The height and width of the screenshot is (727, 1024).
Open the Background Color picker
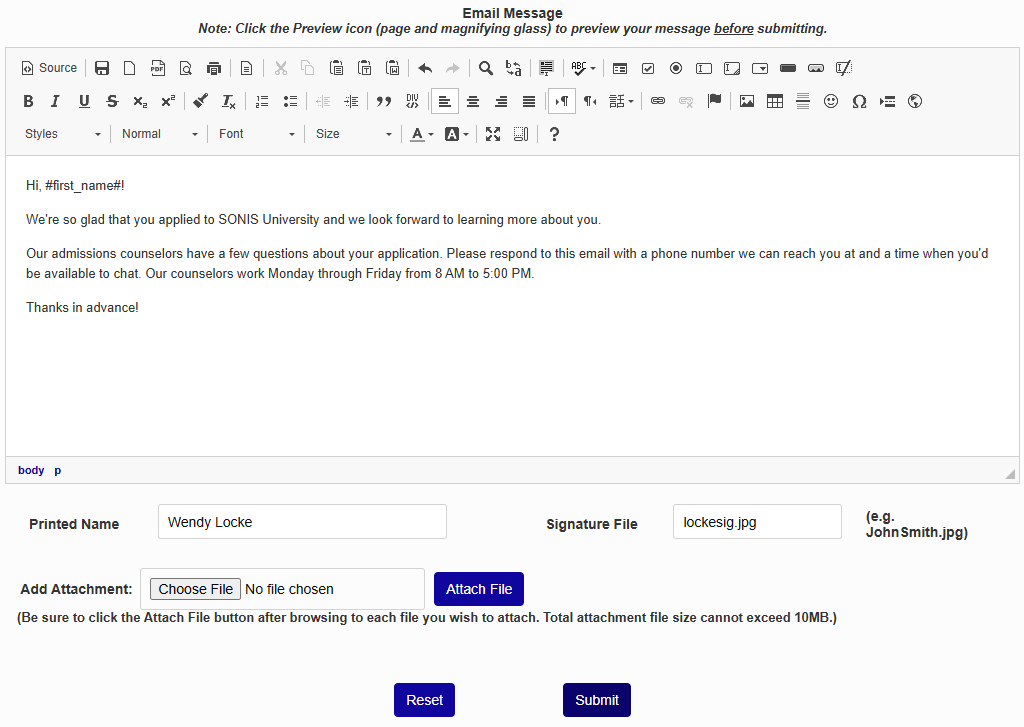(x=456, y=134)
